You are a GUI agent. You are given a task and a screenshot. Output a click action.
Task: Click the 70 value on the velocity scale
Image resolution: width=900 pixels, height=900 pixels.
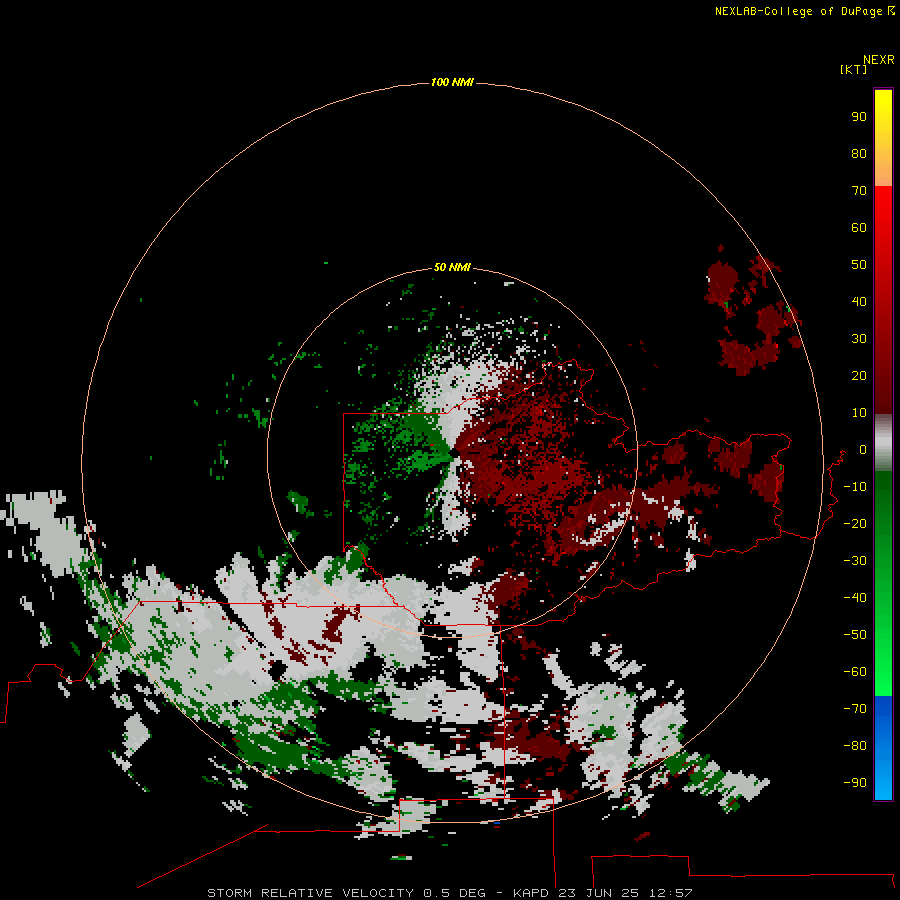click(x=859, y=191)
